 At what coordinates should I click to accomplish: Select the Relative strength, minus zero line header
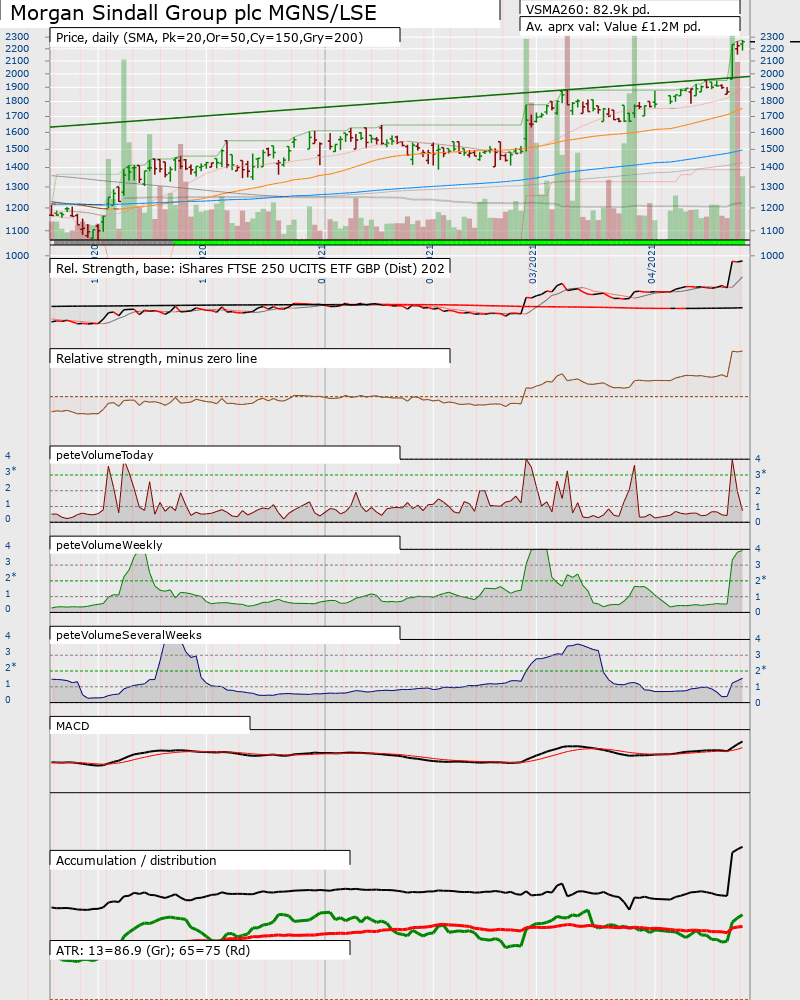click(156, 358)
